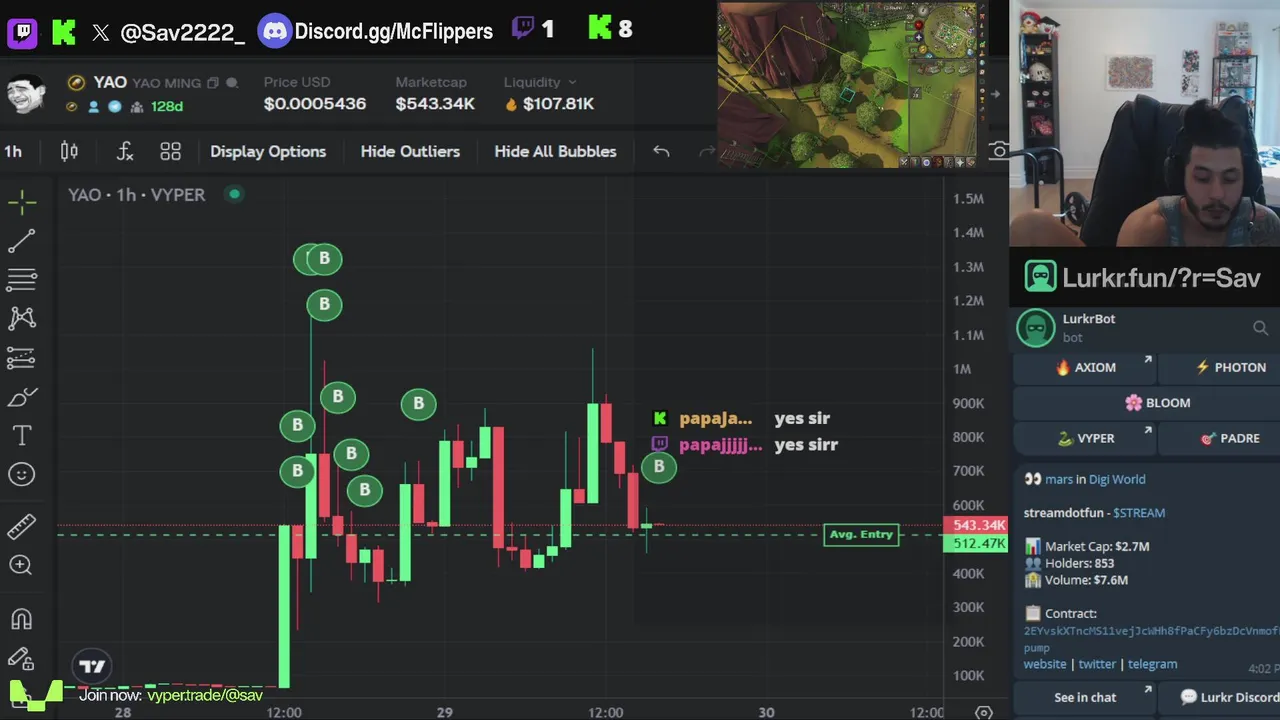The height and width of the screenshot is (720, 1280).
Task: Open the Fibonacci retracement tool
Action: point(22,279)
